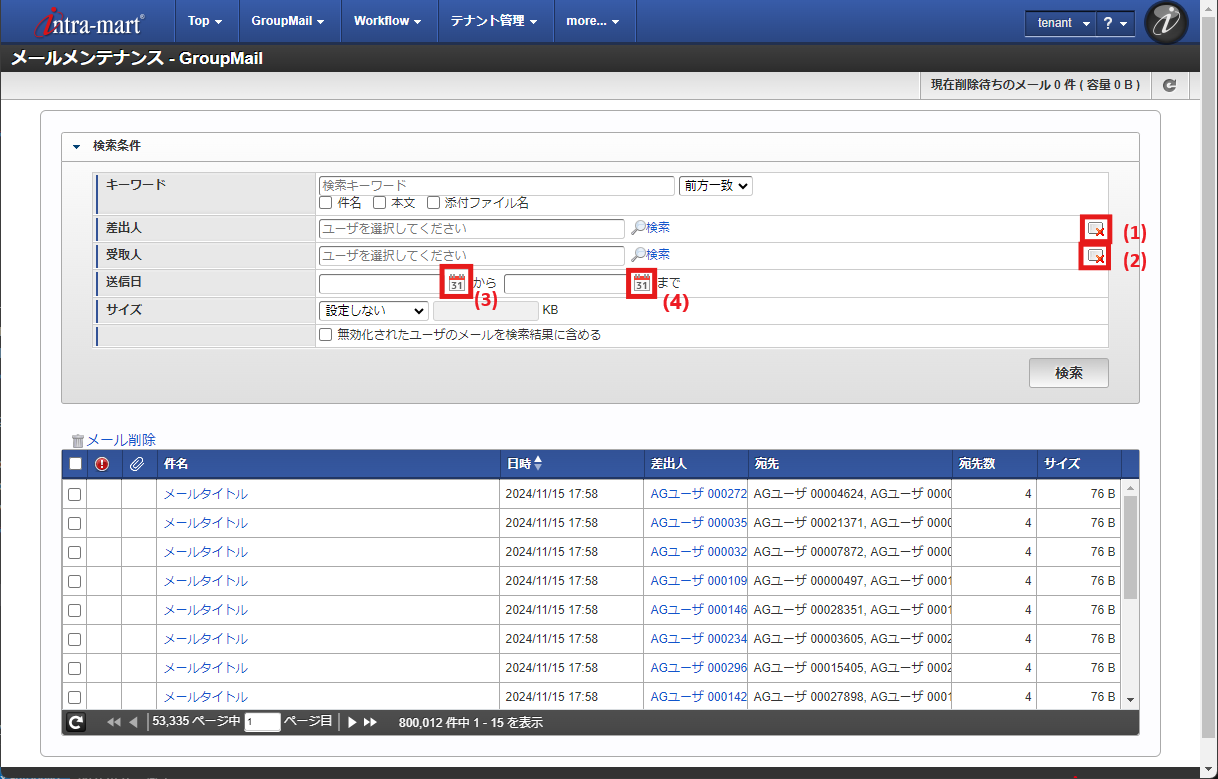Check the 添付ファイル名 option
1218x779 pixels.
coord(433,203)
